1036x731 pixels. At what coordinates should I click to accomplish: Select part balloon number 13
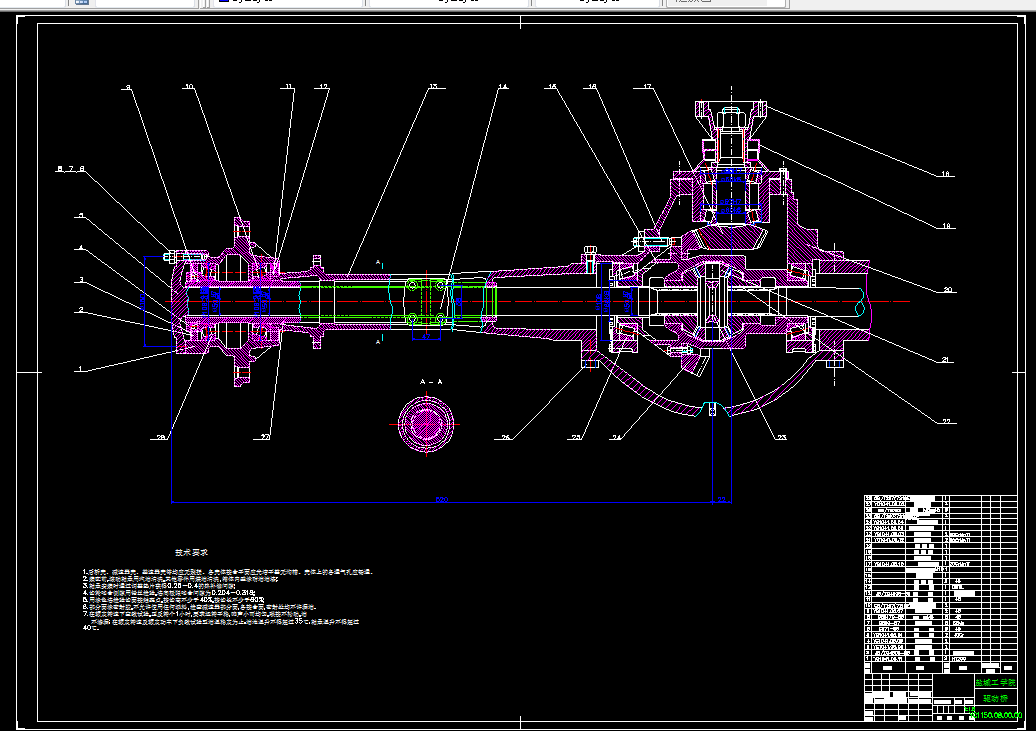coord(433,87)
